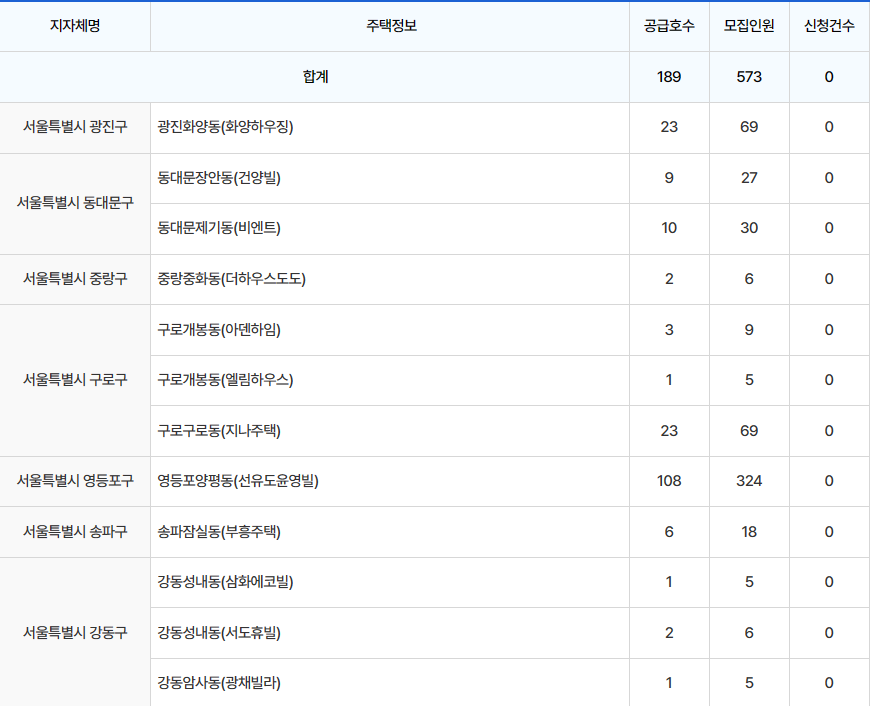
Task: Open 구로구로동(지나주택) housing entry
Action: click(219, 431)
